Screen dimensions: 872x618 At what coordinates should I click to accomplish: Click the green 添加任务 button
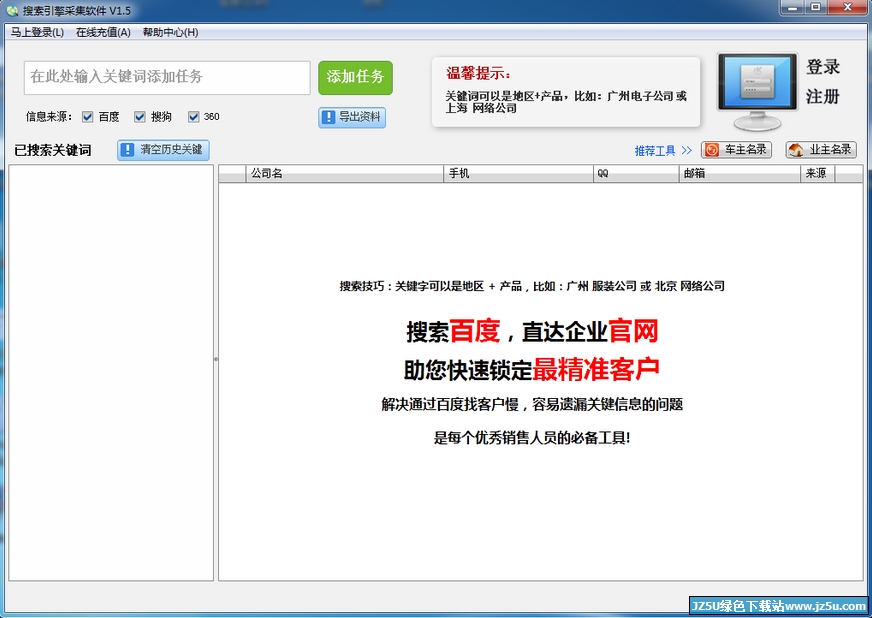(355, 77)
